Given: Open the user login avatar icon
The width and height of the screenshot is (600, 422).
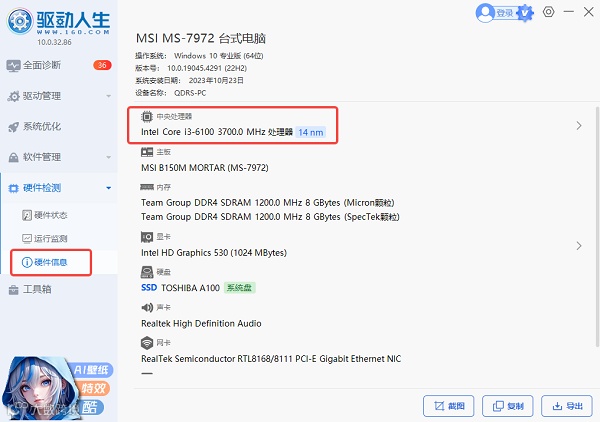Looking at the screenshot, I should point(485,13).
